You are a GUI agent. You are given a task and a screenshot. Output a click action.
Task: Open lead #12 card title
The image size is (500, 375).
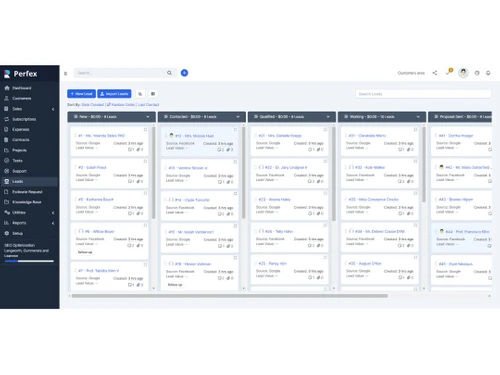pyautogui.click(x=194, y=136)
